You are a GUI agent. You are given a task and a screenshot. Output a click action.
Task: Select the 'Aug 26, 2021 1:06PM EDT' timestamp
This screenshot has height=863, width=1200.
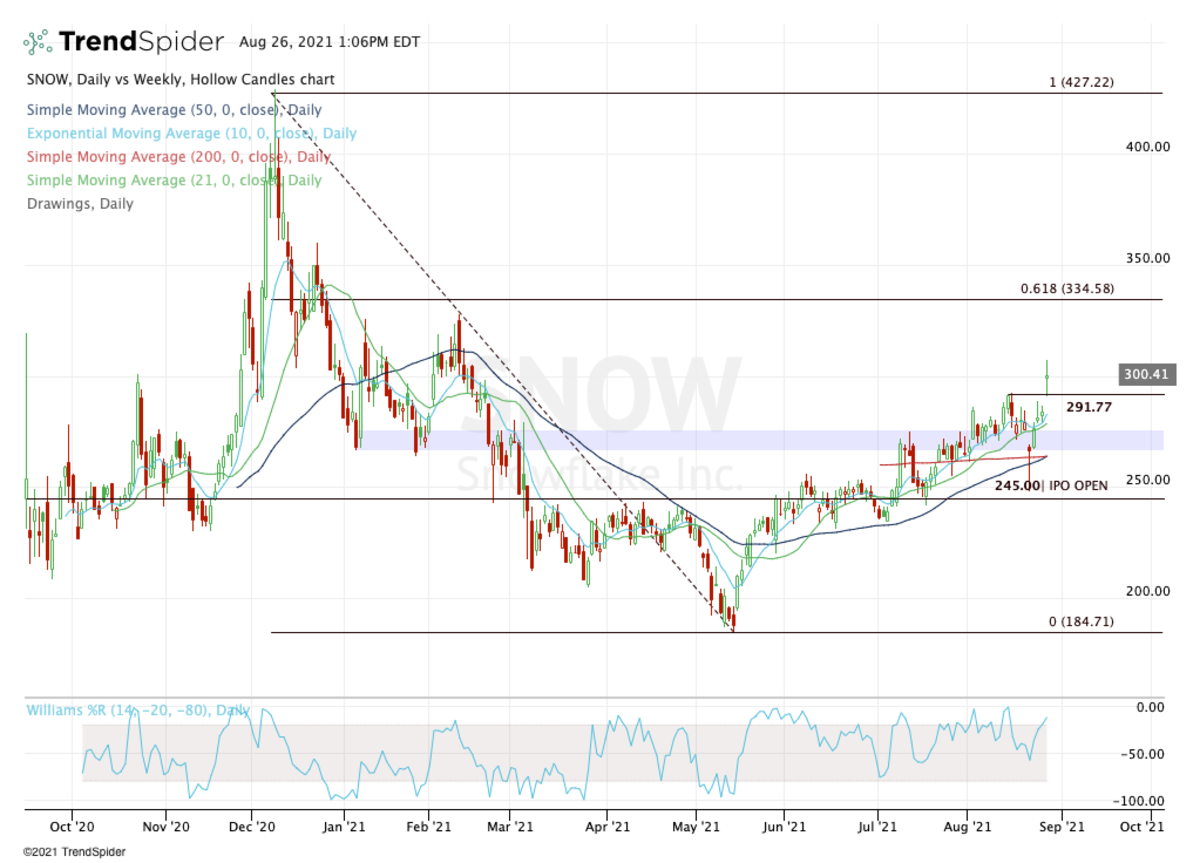point(330,42)
